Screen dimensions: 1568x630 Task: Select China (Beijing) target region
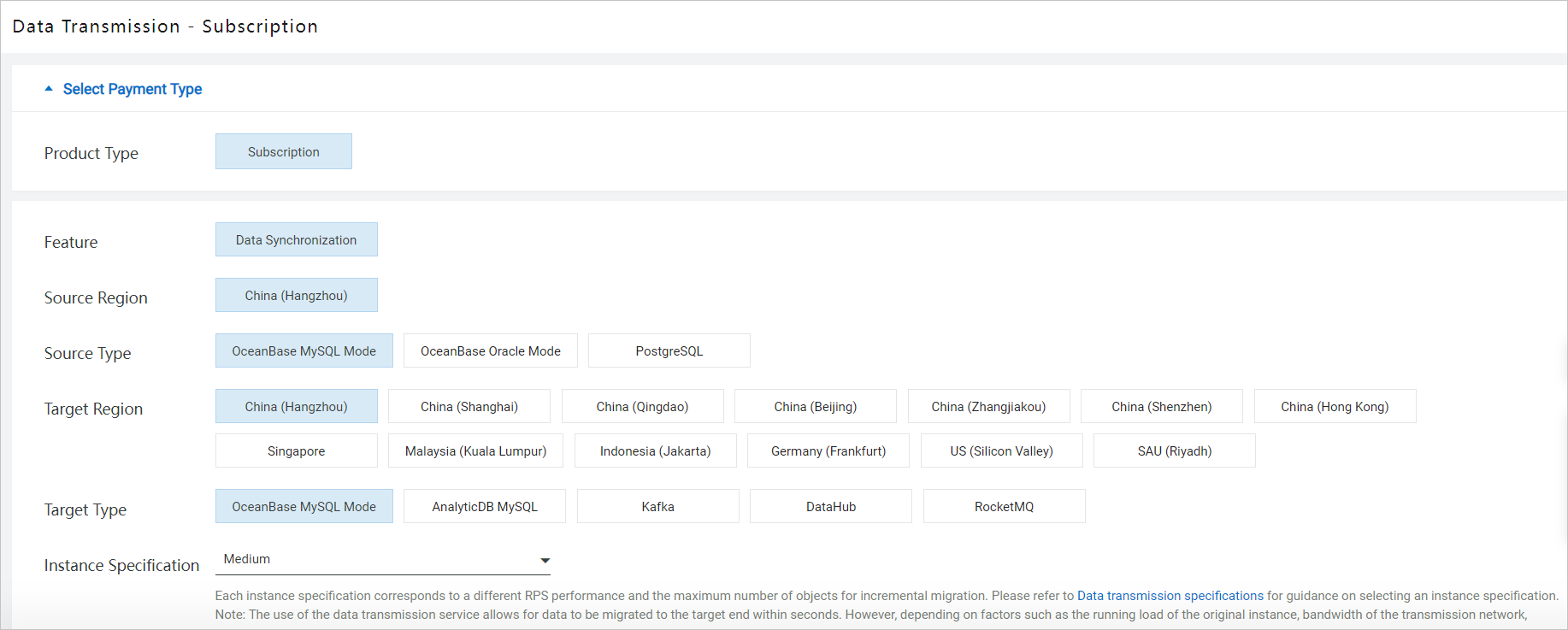(815, 407)
